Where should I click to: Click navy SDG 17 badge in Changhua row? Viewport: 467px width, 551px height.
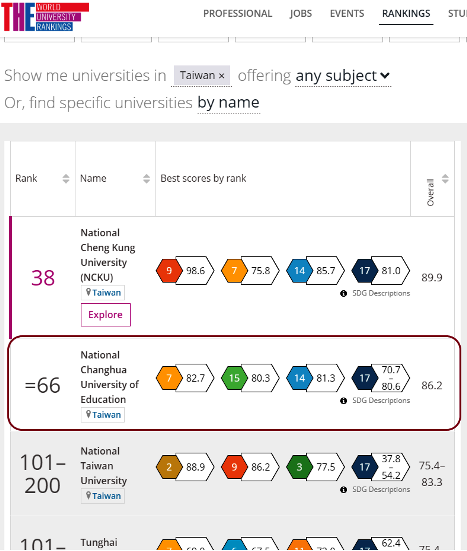click(364, 378)
